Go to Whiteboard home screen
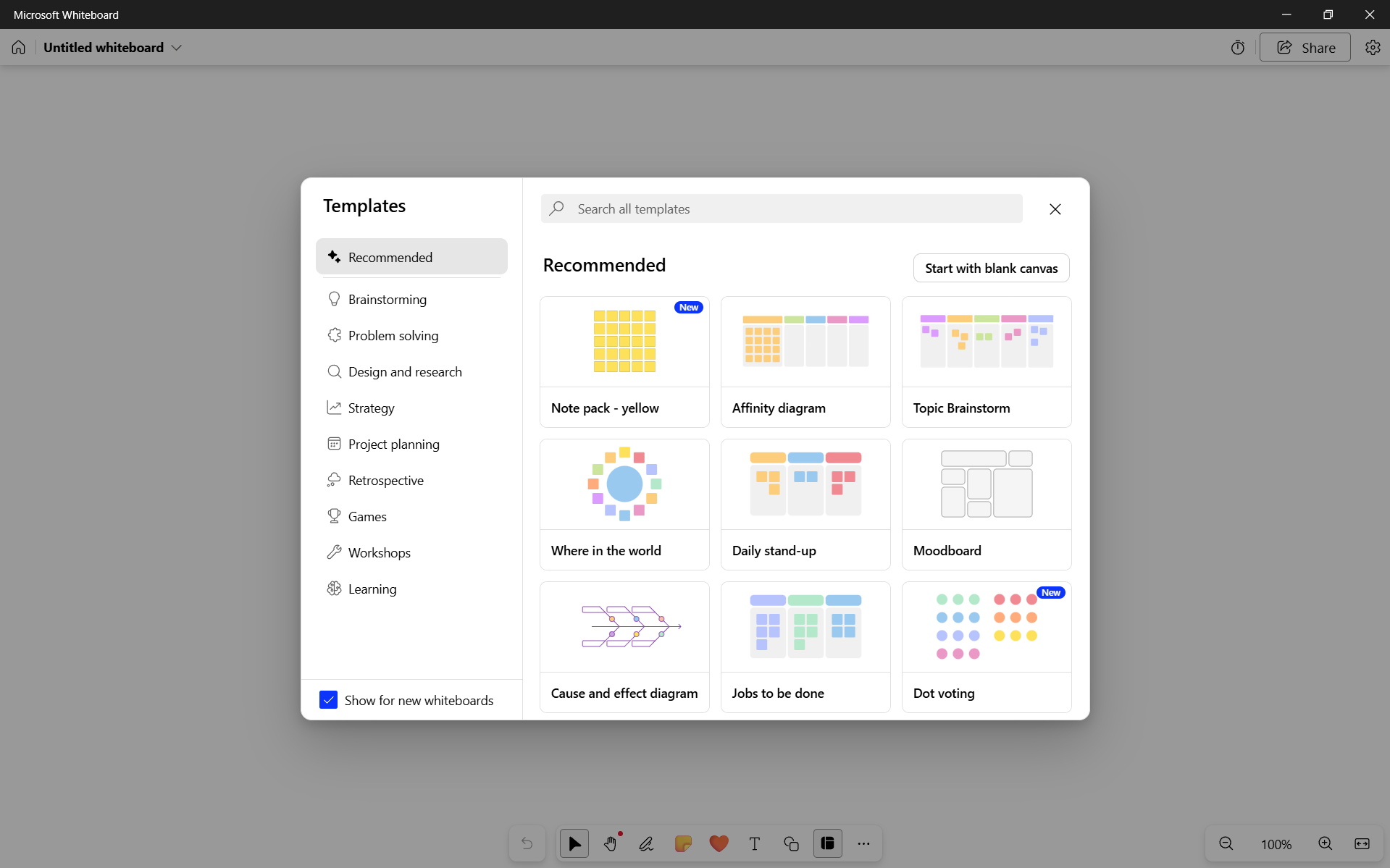1390x868 pixels. click(x=19, y=48)
